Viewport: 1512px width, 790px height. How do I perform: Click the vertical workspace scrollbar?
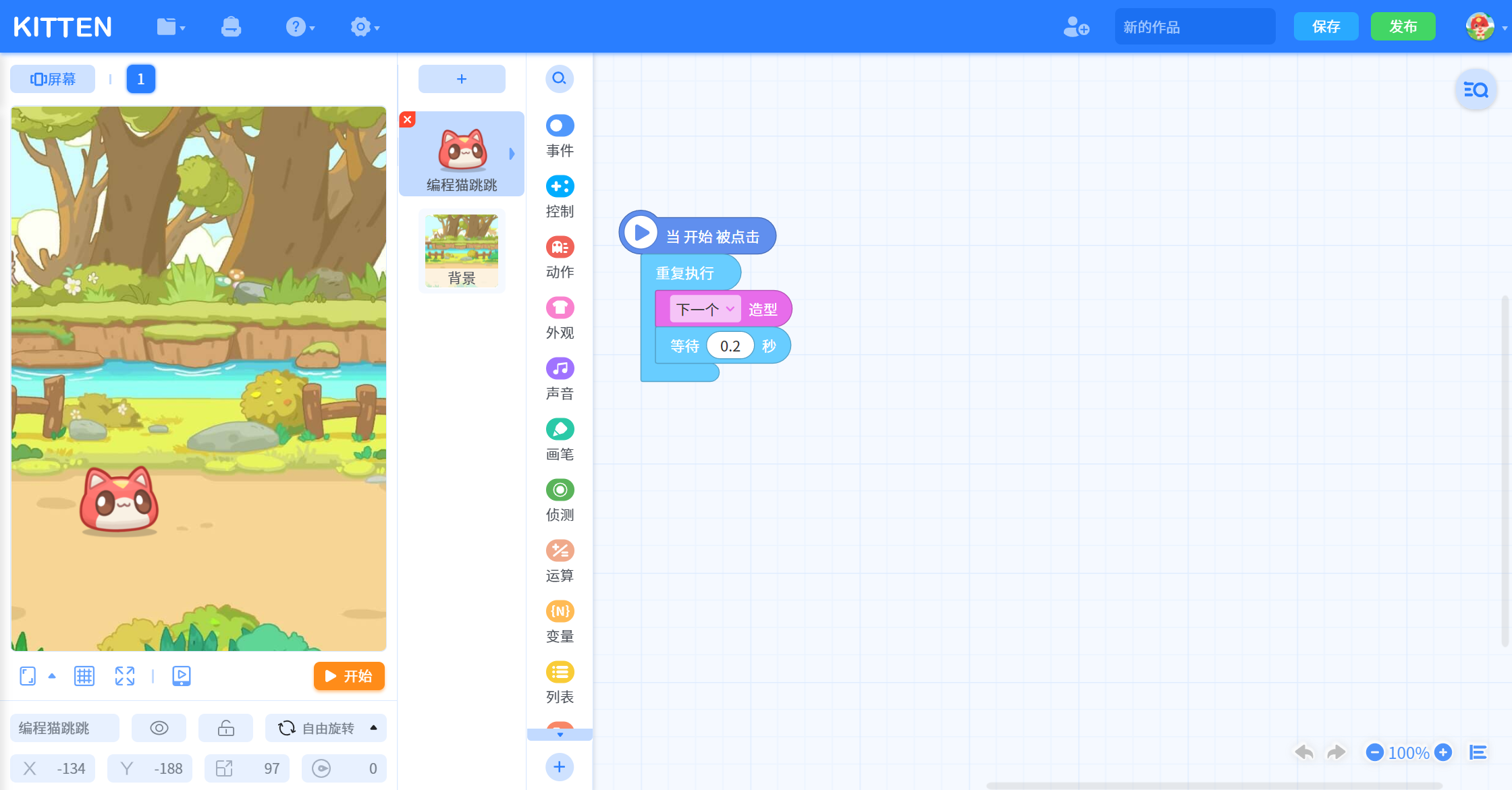coord(1505,471)
